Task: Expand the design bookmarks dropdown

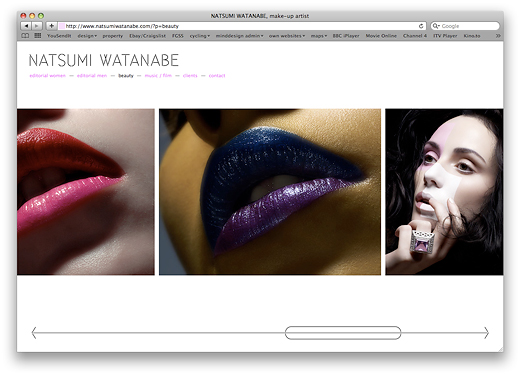Action: click(x=87, y=36)
